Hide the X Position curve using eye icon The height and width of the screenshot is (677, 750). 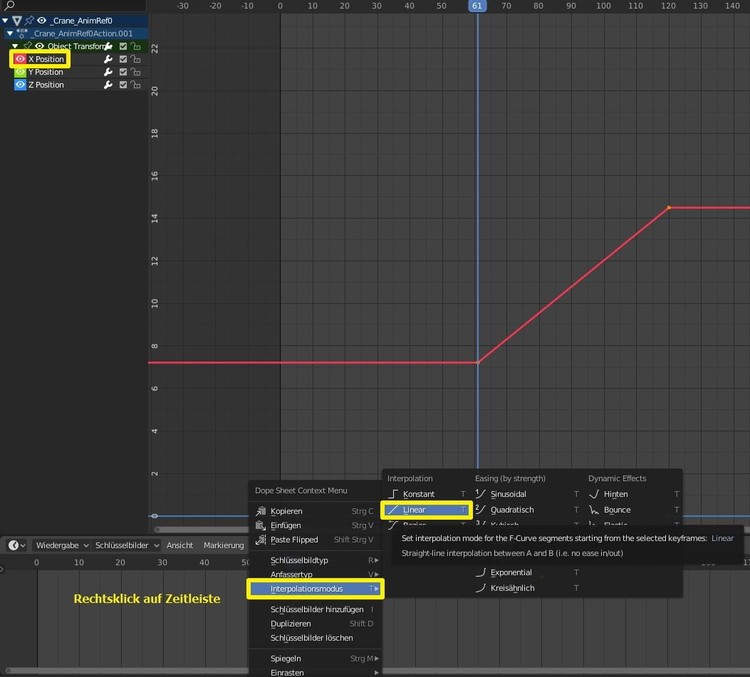tap(20, 59)
